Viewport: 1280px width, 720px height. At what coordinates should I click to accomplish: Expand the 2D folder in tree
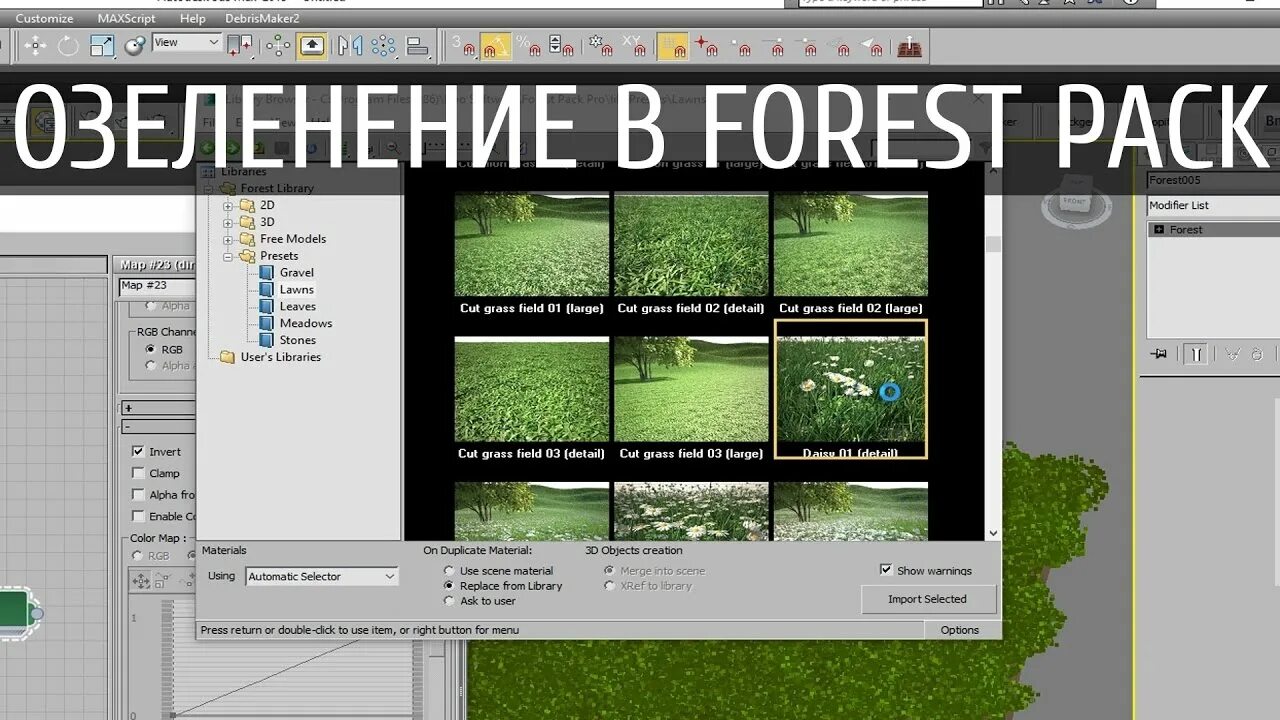[x=228, y=205]
